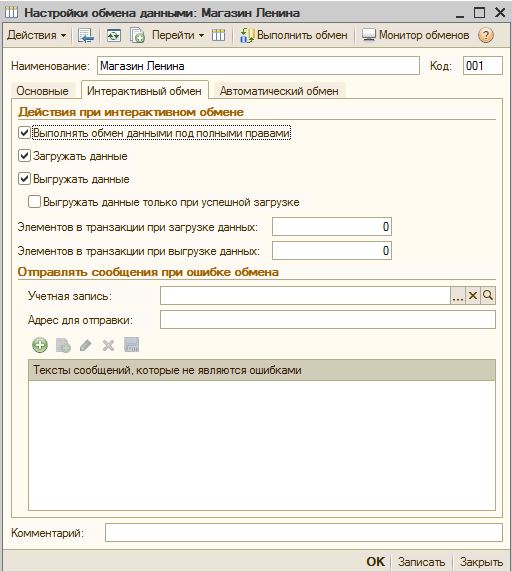This screenshot has height=572, width=512.
Task: Click the Код field showing 001
Action: (x=482, y=66)
